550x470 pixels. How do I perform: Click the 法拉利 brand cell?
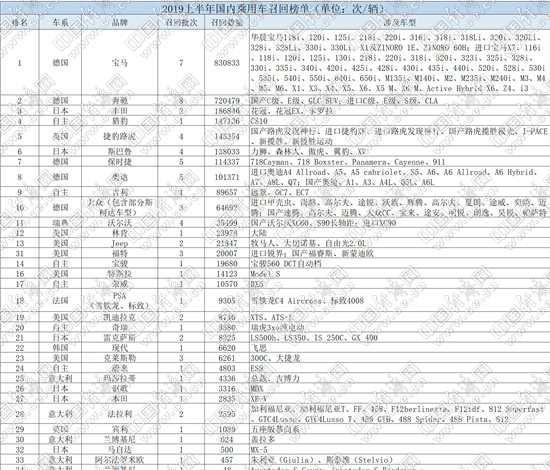click(120, 414)
